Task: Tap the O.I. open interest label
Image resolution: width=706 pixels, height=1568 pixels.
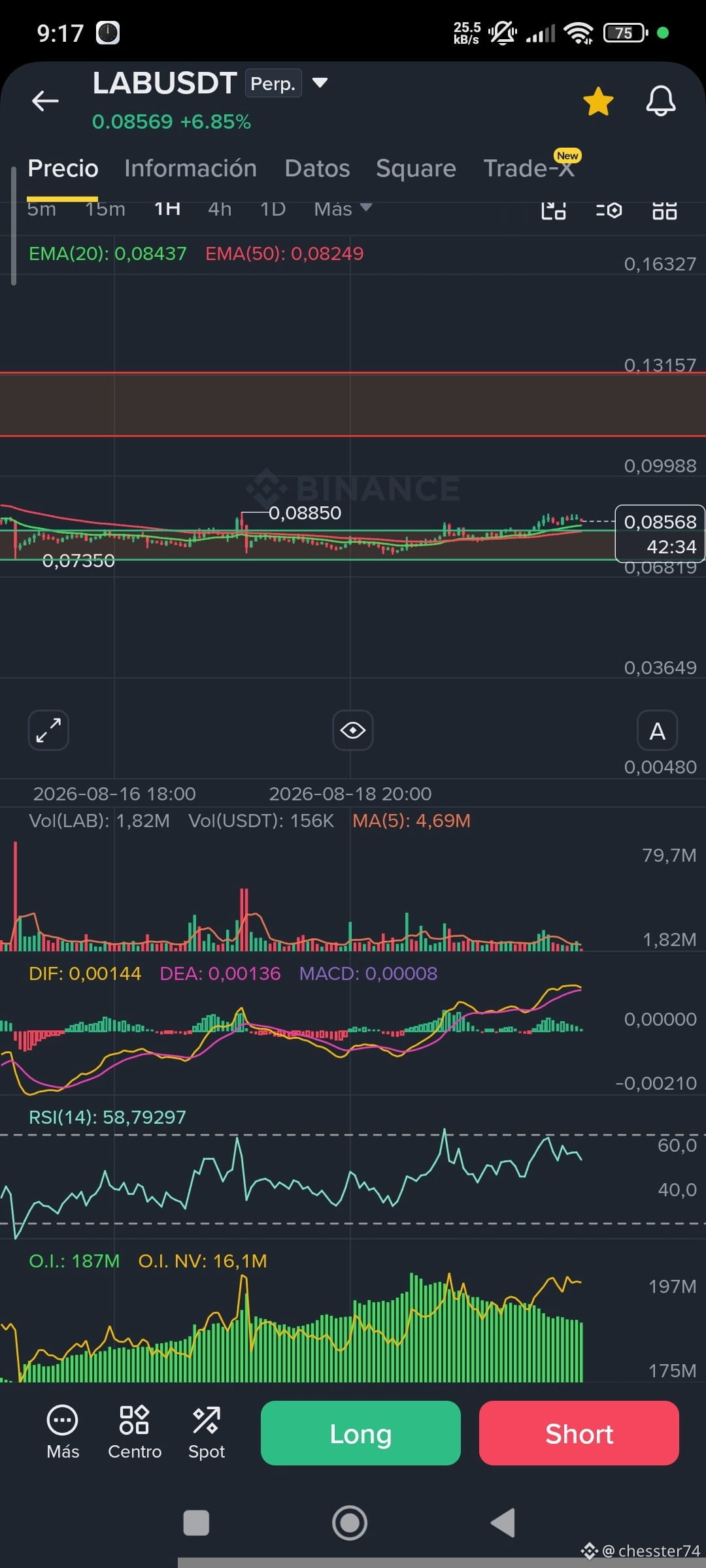Action: pyautogui.click(x=74, y=1261)
